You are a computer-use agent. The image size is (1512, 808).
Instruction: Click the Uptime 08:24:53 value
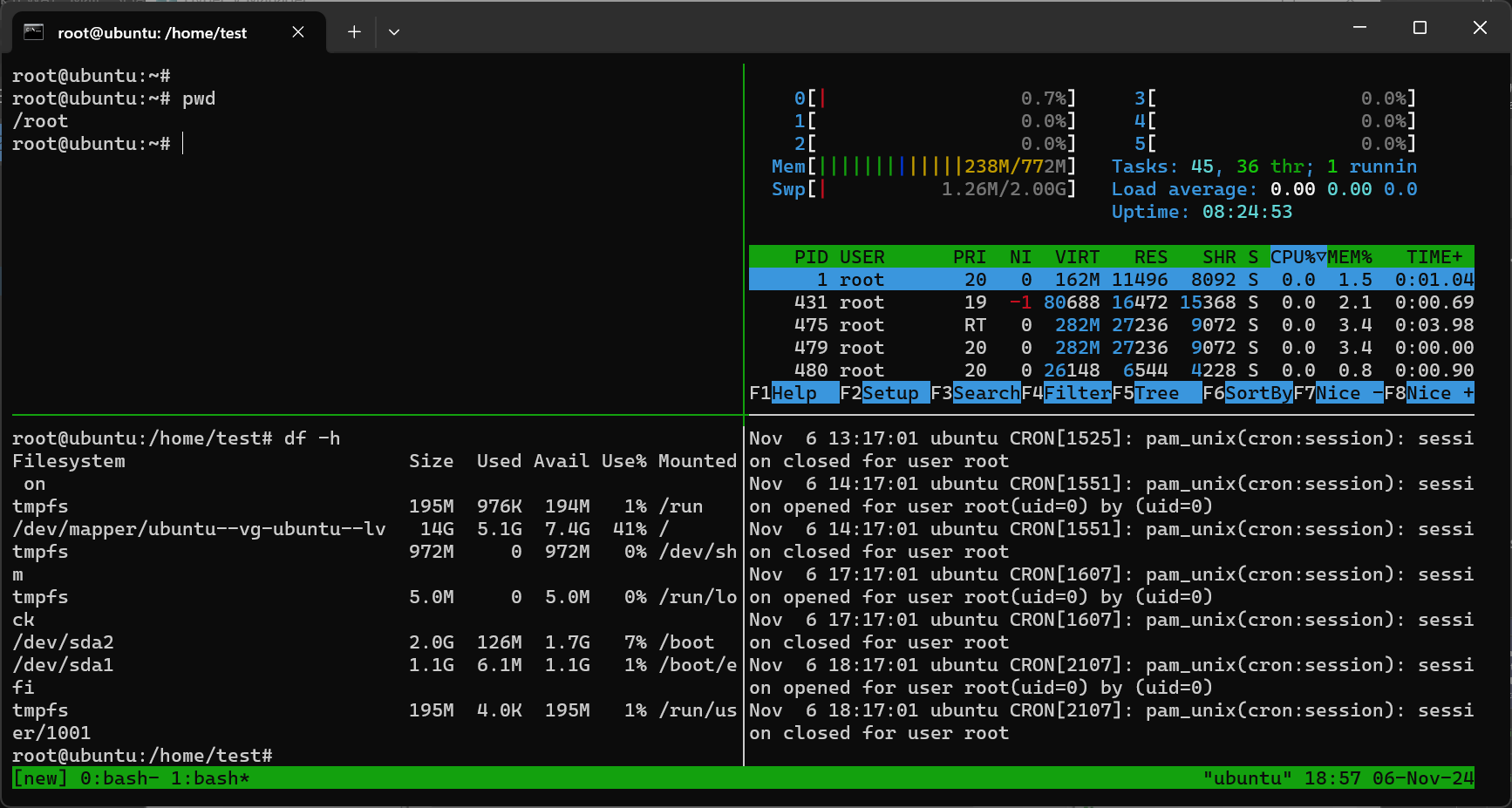[1247, 212]
